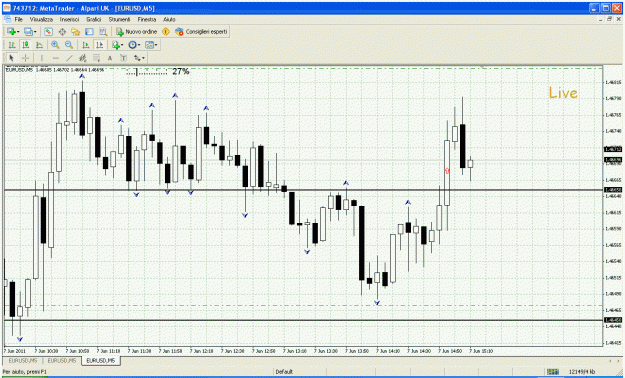Select the crosshair tool
Image resolution: width=625 pixels, height=378 pixels.
(x=25, y=58)
